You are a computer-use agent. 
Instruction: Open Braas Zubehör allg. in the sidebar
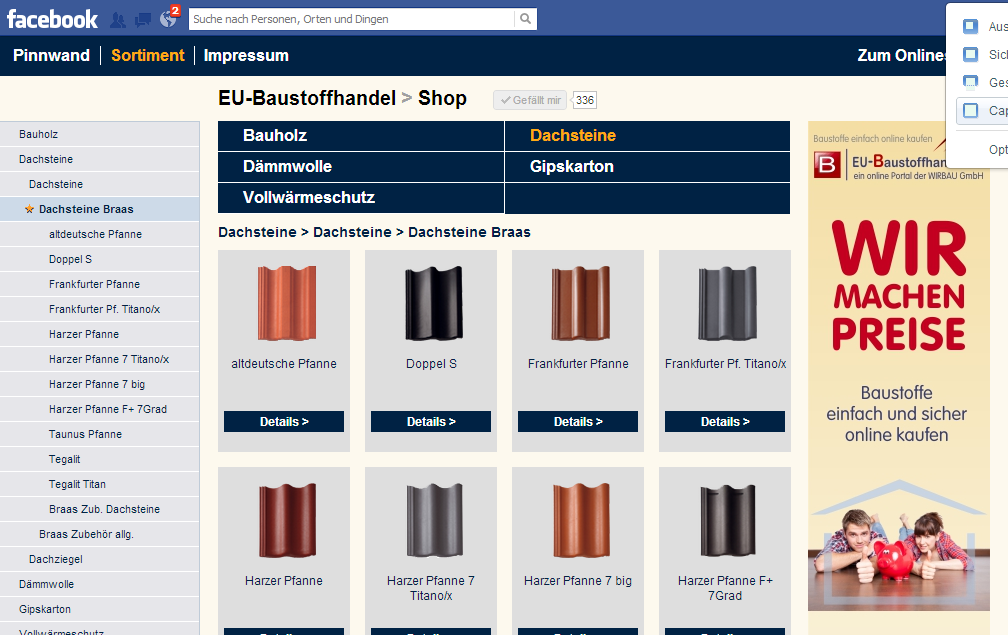[x=100, y=535]
